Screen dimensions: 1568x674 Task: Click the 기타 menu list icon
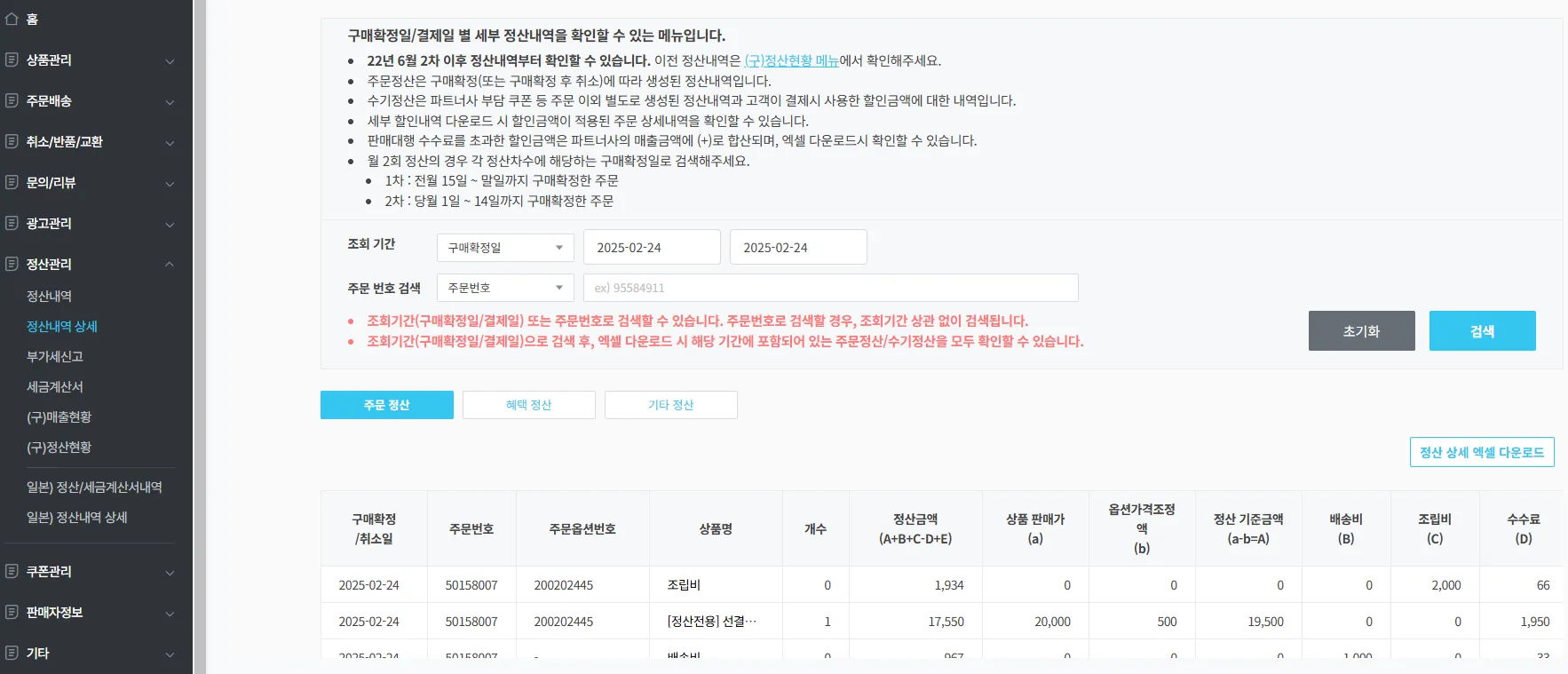coord(12,653)
